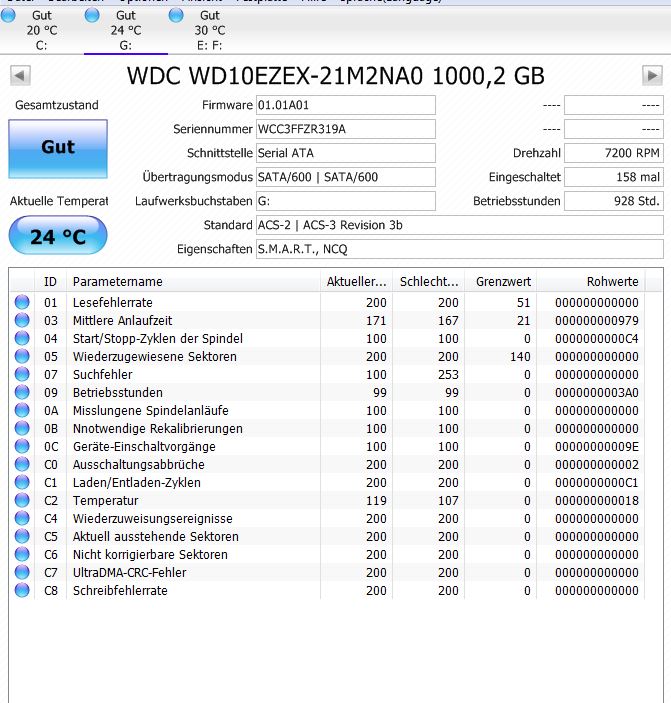Select the Mittlere Anlaufzeit parameter name

(122, 321)
